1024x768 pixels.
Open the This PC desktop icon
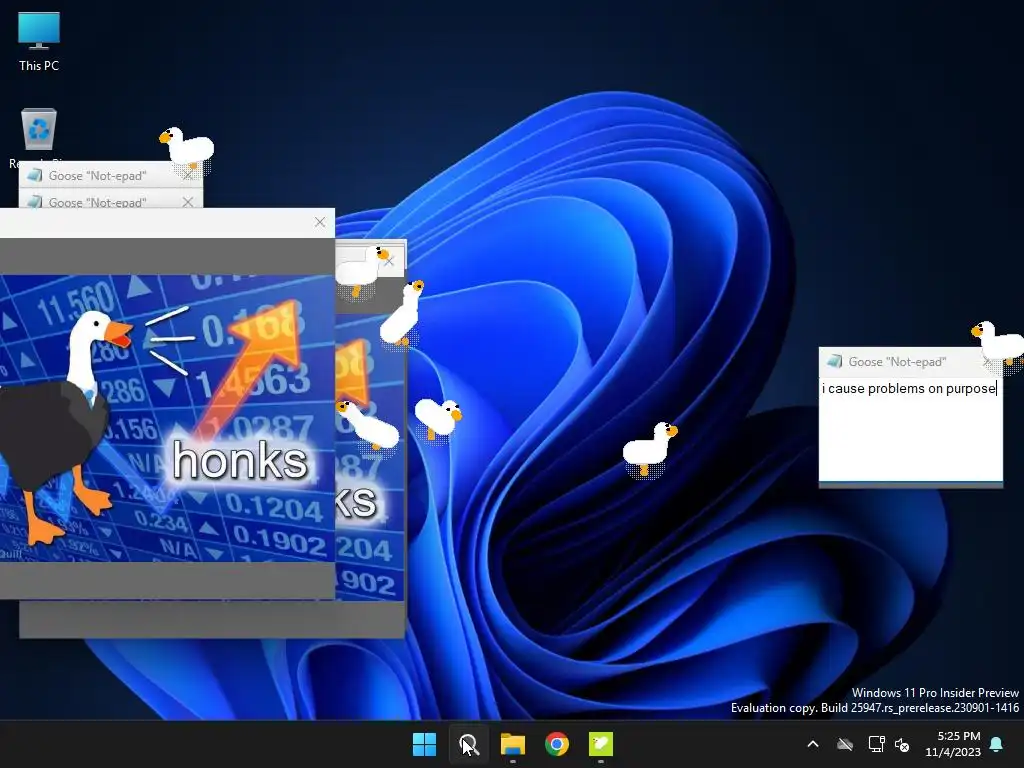click(x=39, y=42)
